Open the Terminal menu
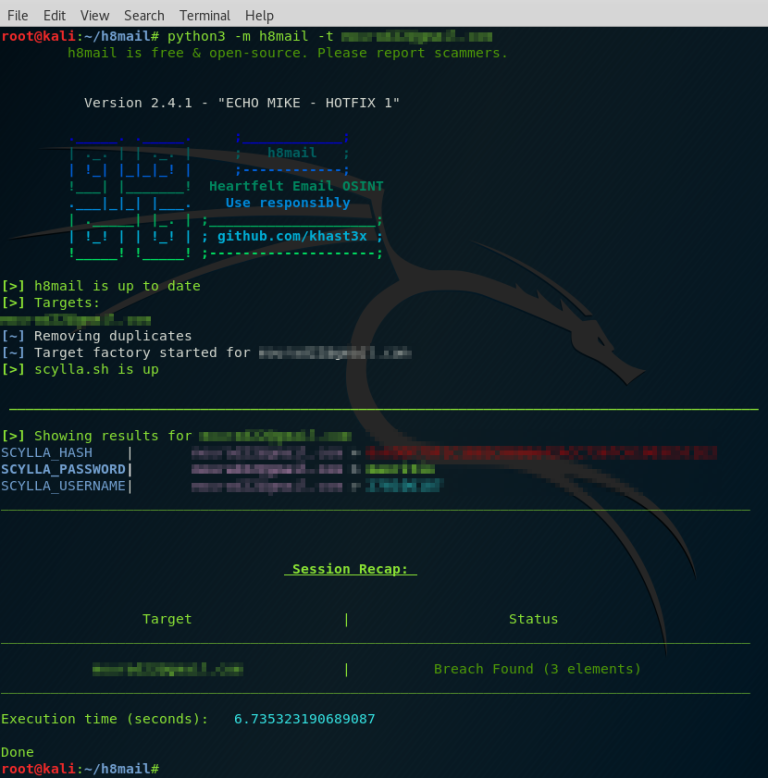Image resolution: width=768 pixels, height=778 pixels. 204,16
